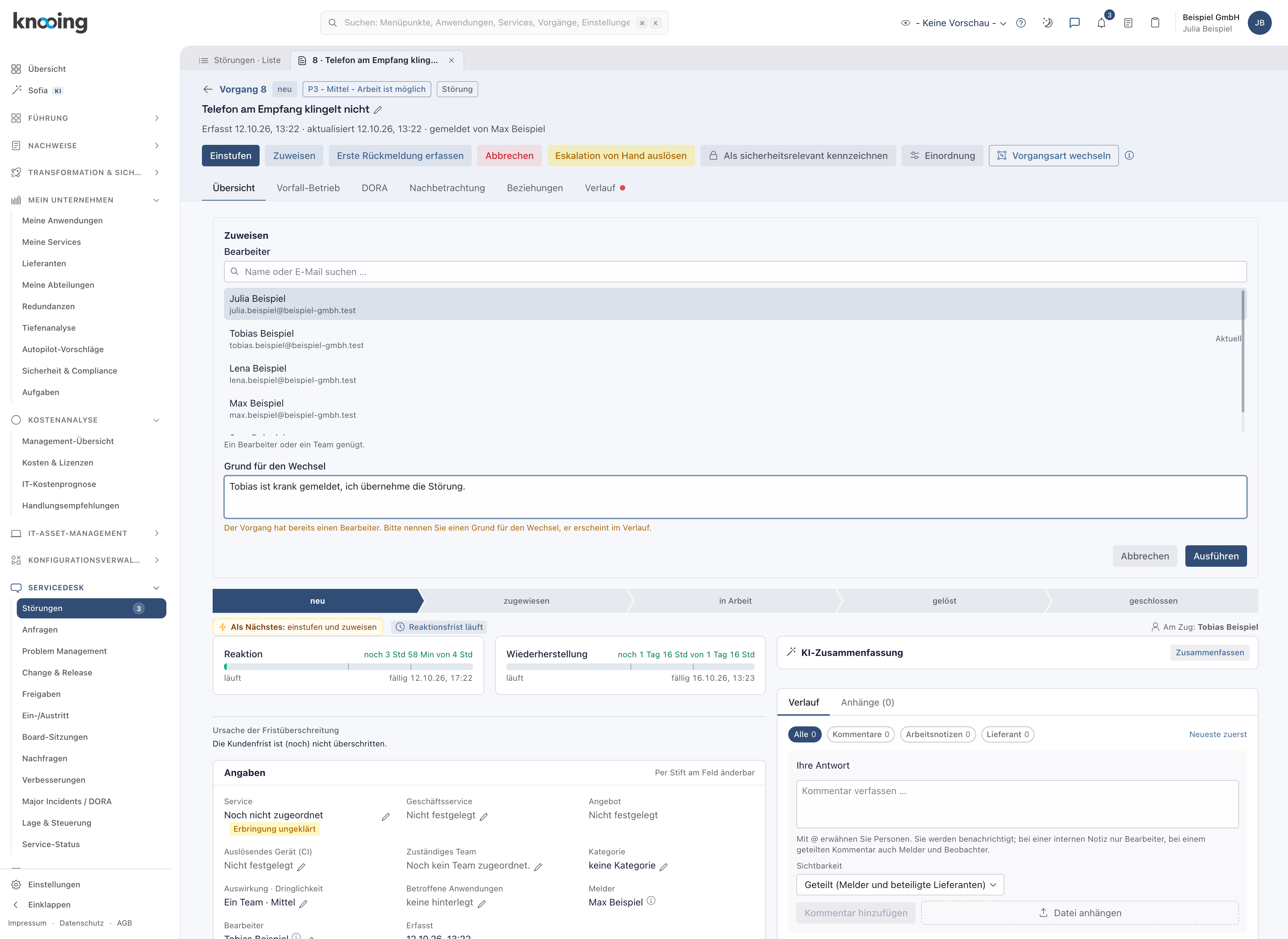Click the Reaktion progress bar

coord(348,667)
